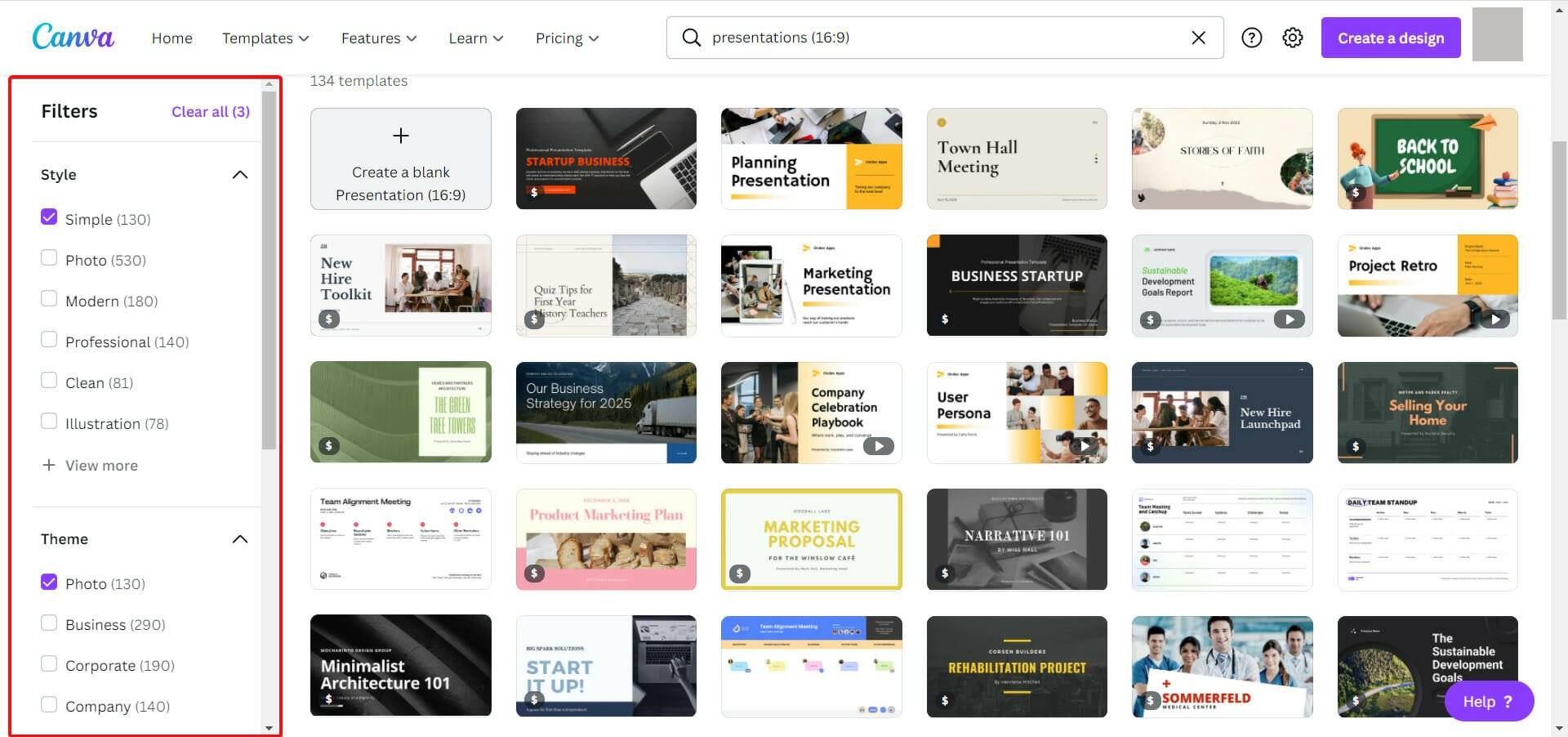Enable the Business theme filter
Image resolution: width=1568 pixels, height=737 pixels.
click(x=49, y=623)
